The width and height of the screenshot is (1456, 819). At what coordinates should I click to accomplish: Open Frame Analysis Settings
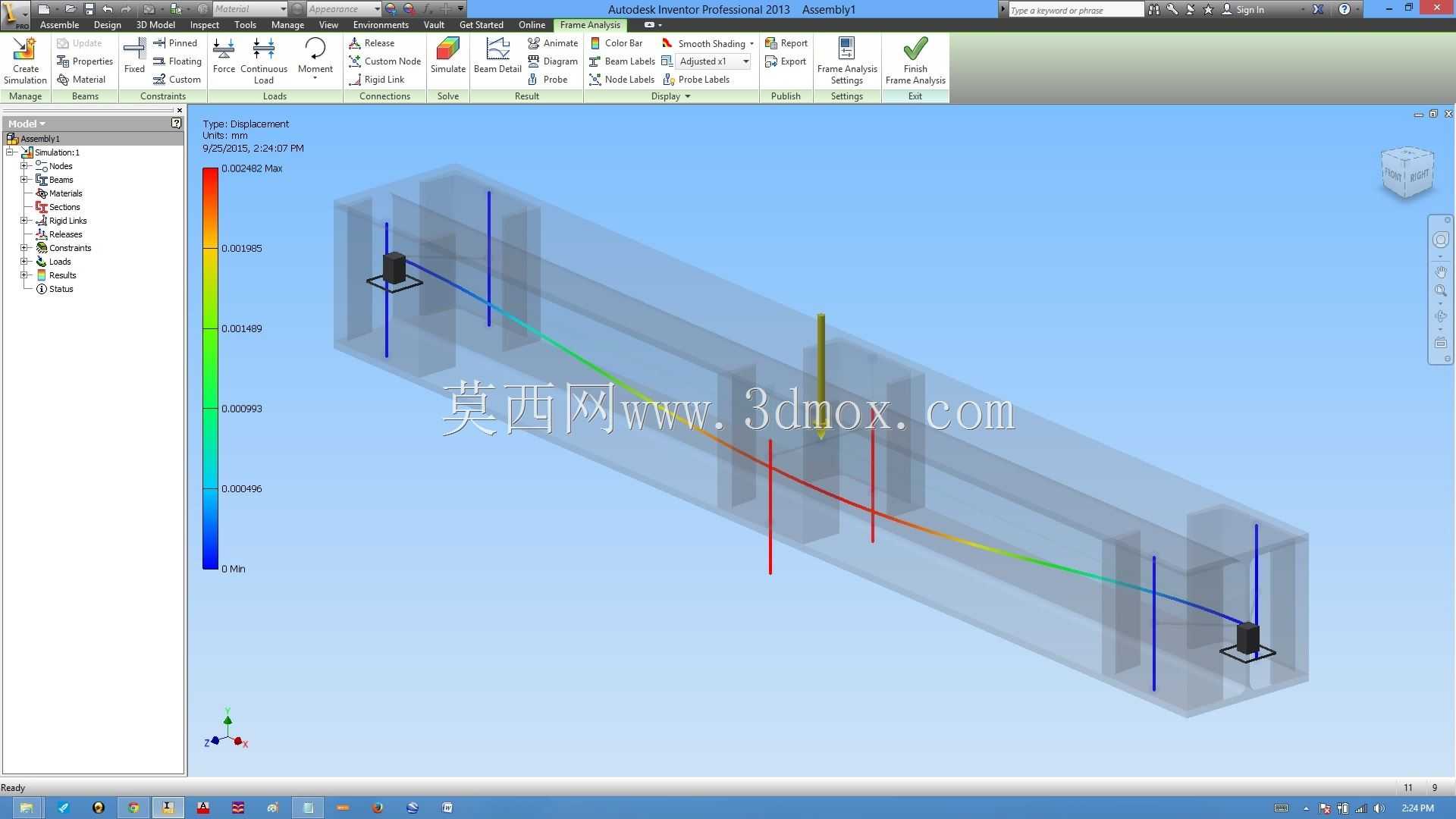click(846, 60)
